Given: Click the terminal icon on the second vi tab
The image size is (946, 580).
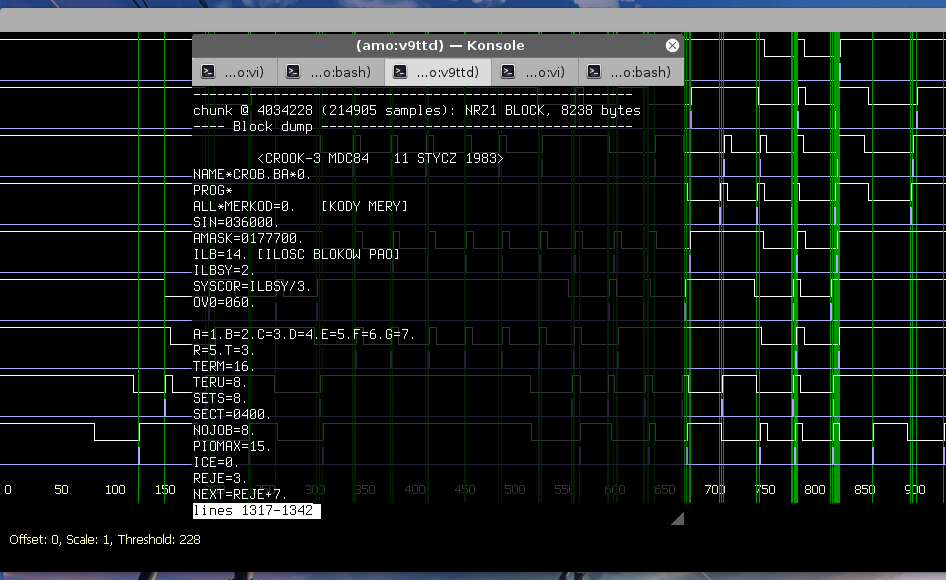Looking at the screenshot, I should tap(509, 72).
